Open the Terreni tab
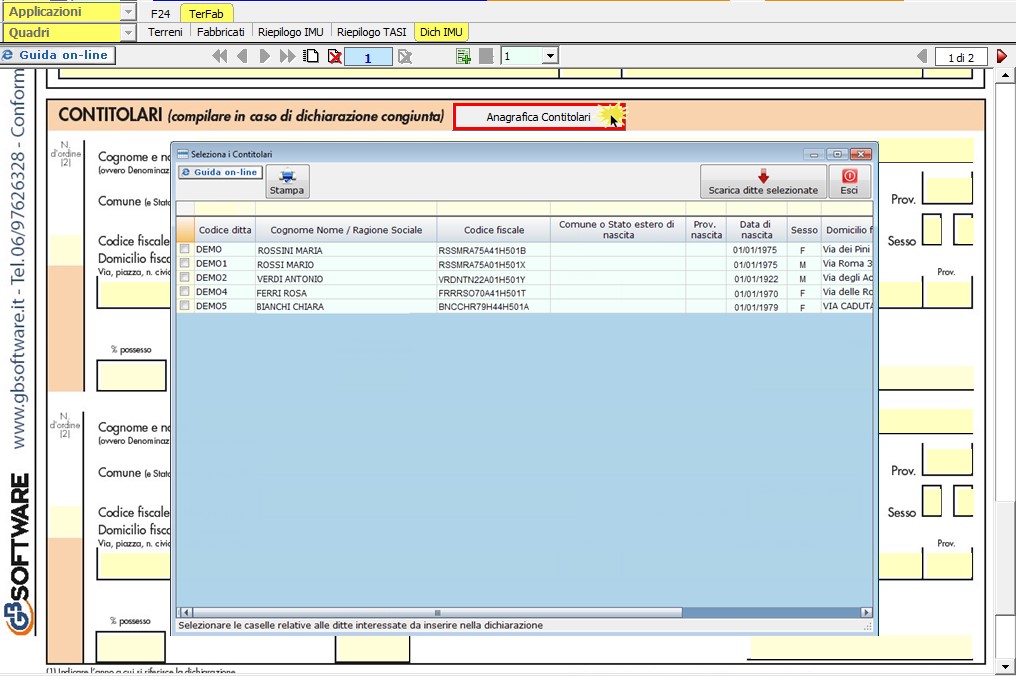 [165, 32]
